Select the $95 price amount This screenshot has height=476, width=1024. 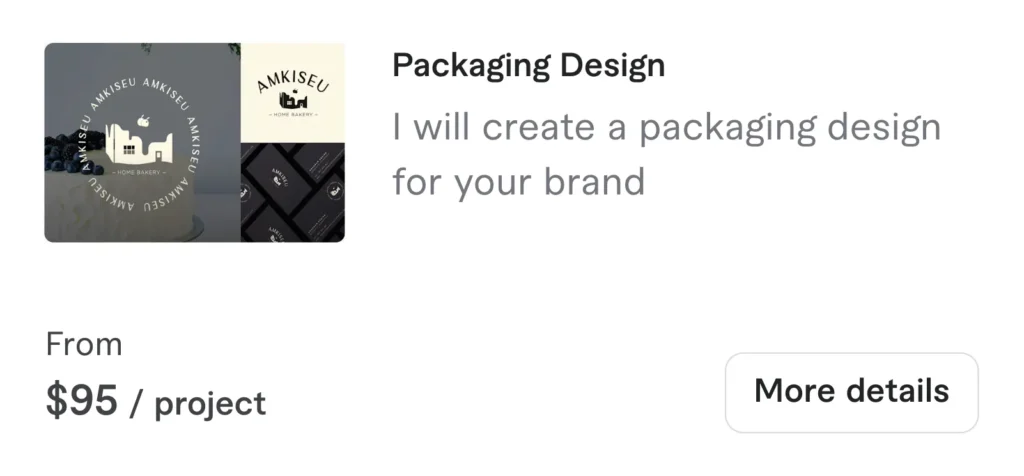82,400
